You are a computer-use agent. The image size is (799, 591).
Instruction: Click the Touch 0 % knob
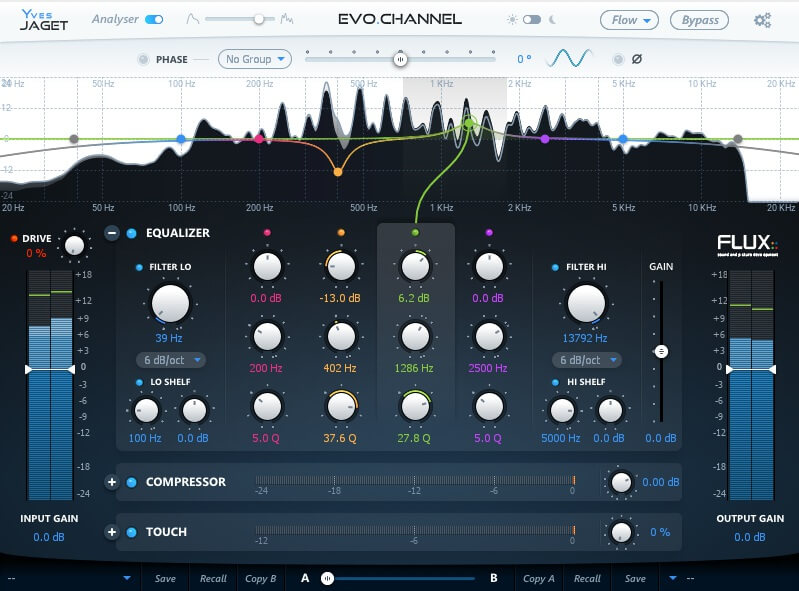click(621, 532)
